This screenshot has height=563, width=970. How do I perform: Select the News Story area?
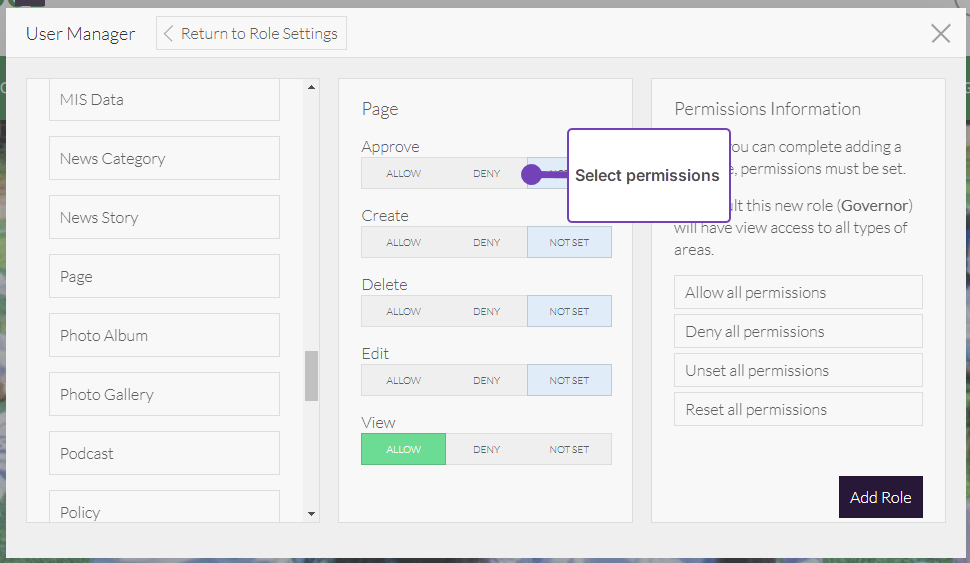[164, 218]
